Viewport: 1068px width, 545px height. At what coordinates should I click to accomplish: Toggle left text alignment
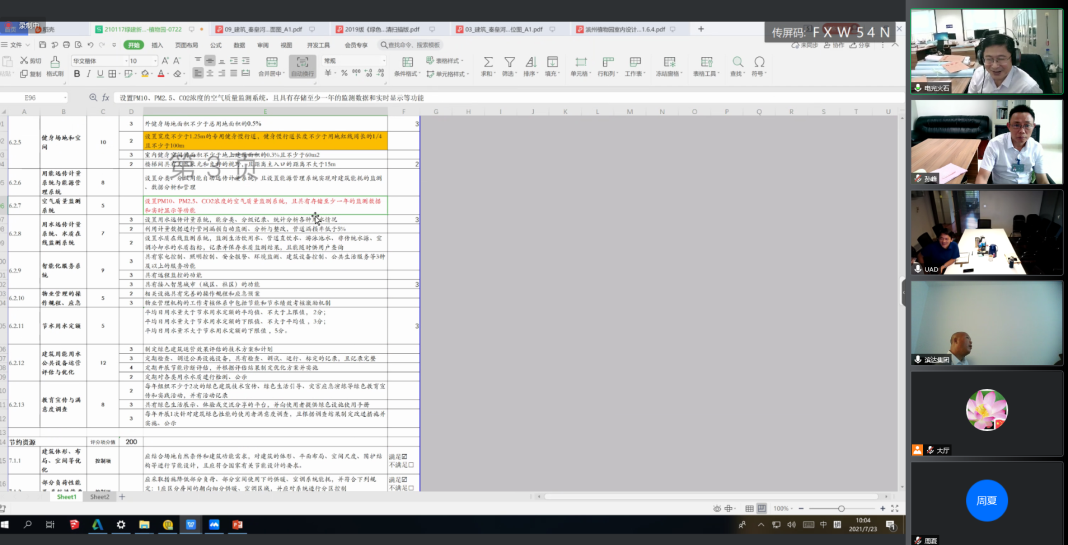tap(198, 74)
